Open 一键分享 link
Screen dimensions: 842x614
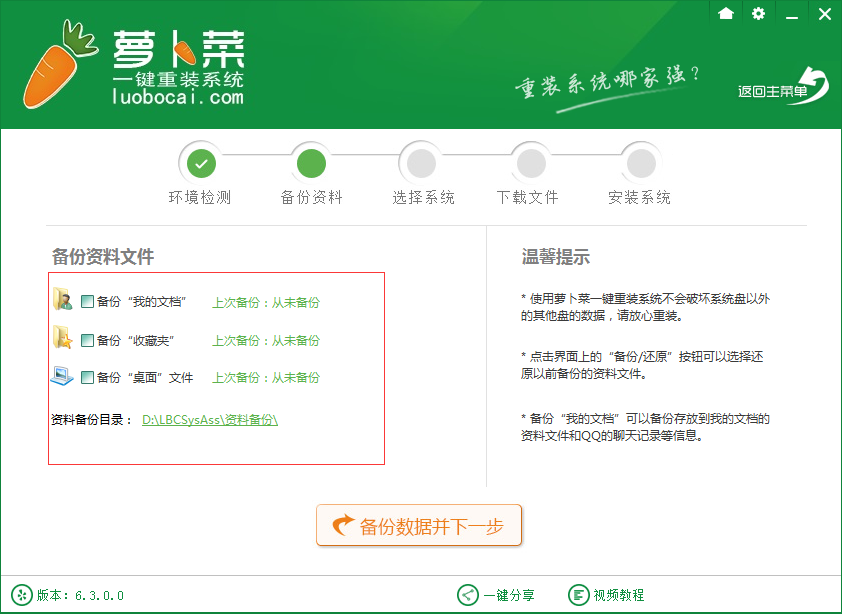click(x=509, y=595)
